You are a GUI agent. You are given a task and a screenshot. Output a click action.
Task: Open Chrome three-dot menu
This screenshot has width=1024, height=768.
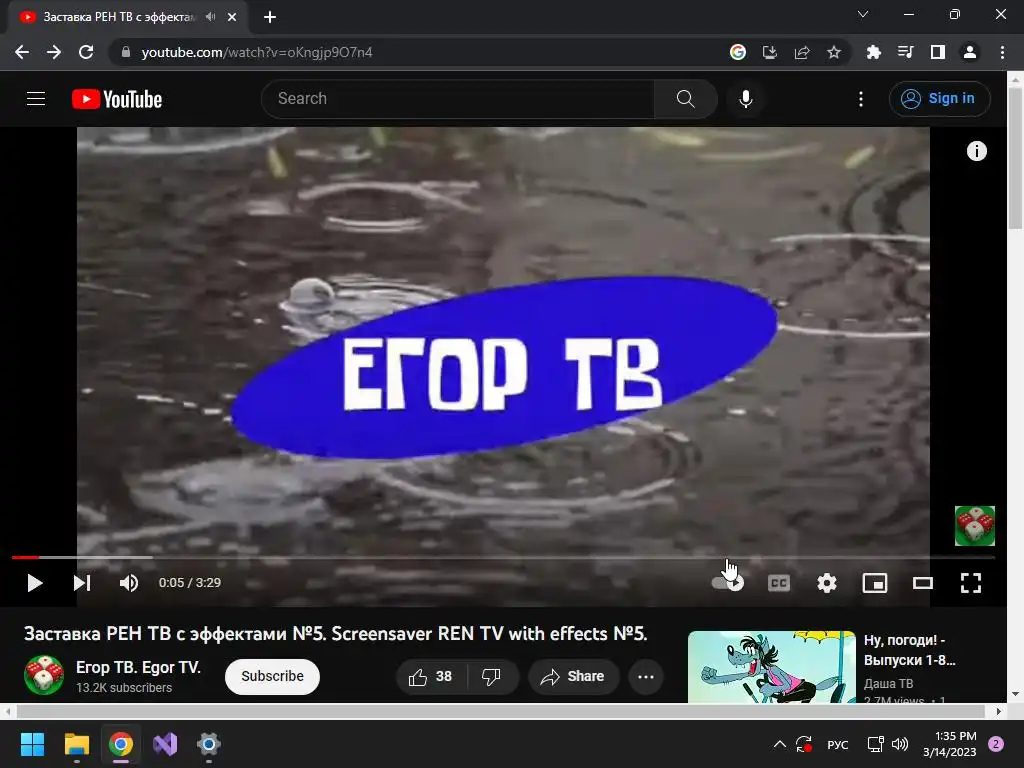tap(1002, 52)
